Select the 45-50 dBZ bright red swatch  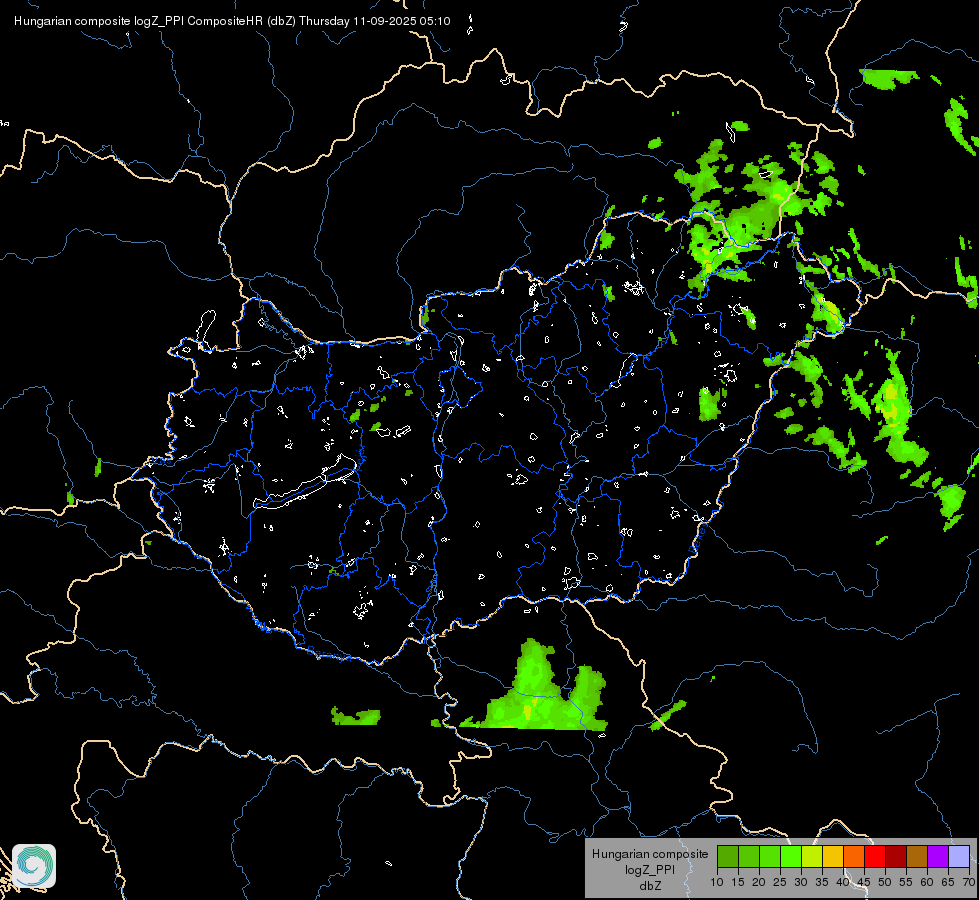(x=875, y=856)
